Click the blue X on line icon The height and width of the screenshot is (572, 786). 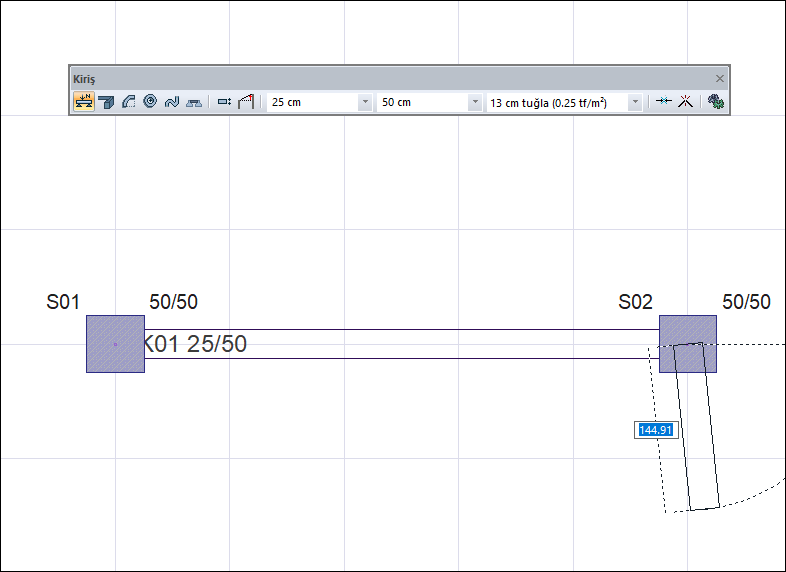(x=664, y=101)
